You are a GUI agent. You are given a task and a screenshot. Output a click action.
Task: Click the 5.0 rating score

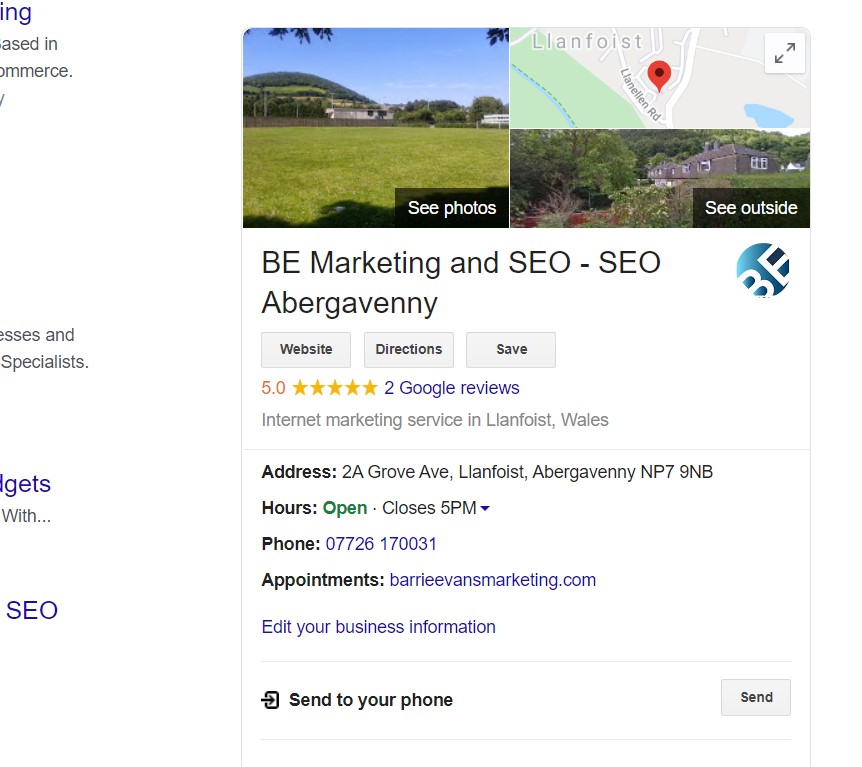(274, 388)
